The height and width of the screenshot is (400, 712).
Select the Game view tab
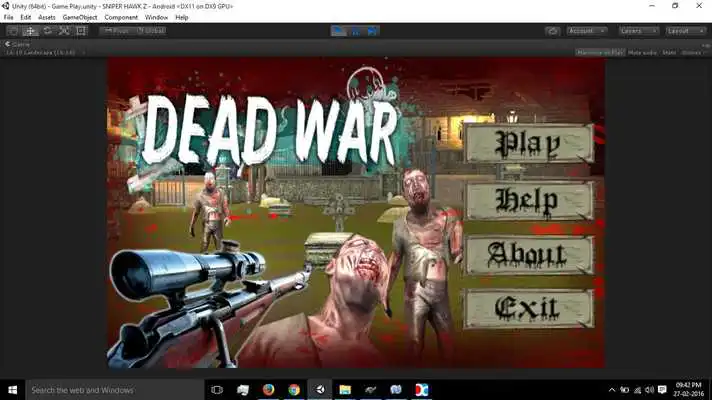click(x=18, y=44)
